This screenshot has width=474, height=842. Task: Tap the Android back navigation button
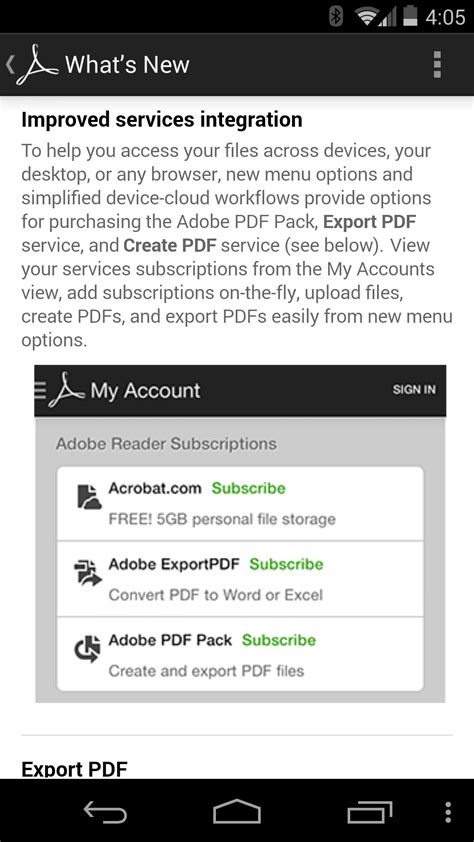(105, 812)
